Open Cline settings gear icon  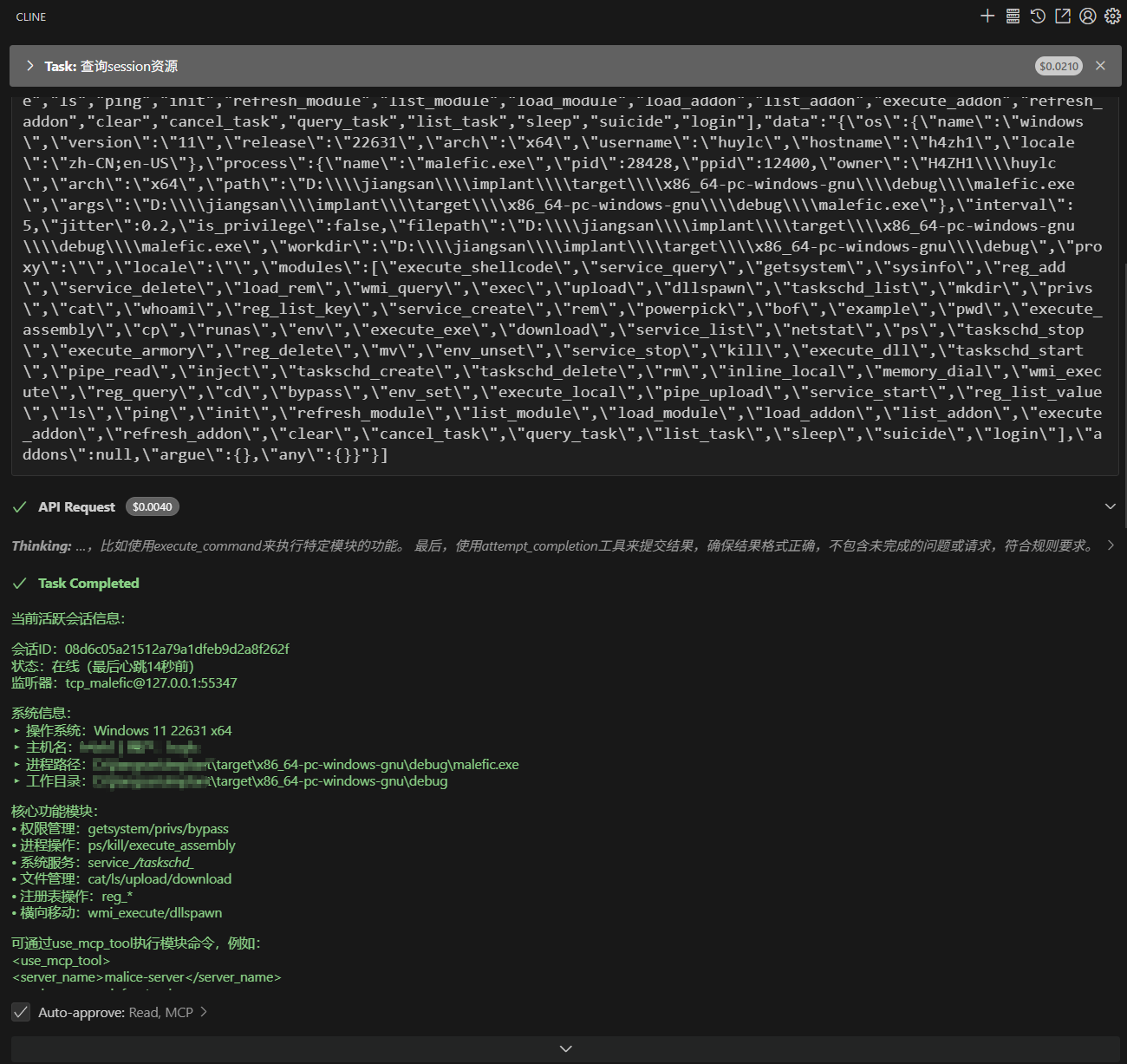pos(1112,16)
